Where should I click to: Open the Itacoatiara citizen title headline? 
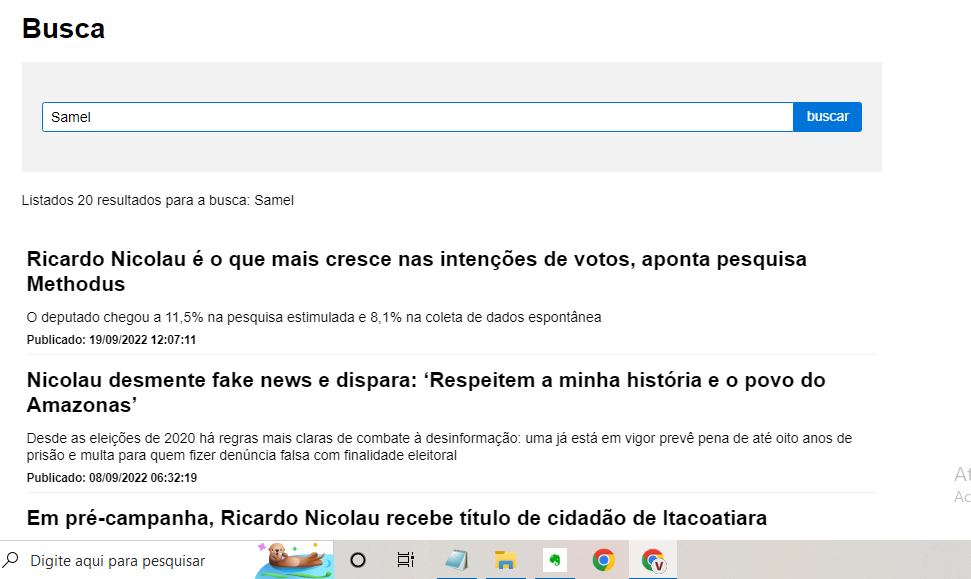click(397, 518)
